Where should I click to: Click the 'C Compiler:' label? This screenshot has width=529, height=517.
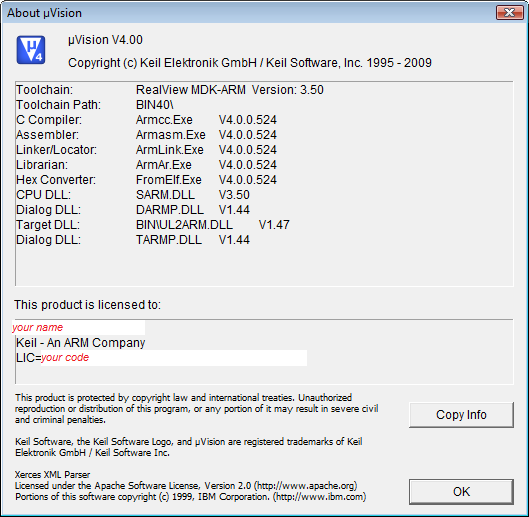(x=49, y=120)
